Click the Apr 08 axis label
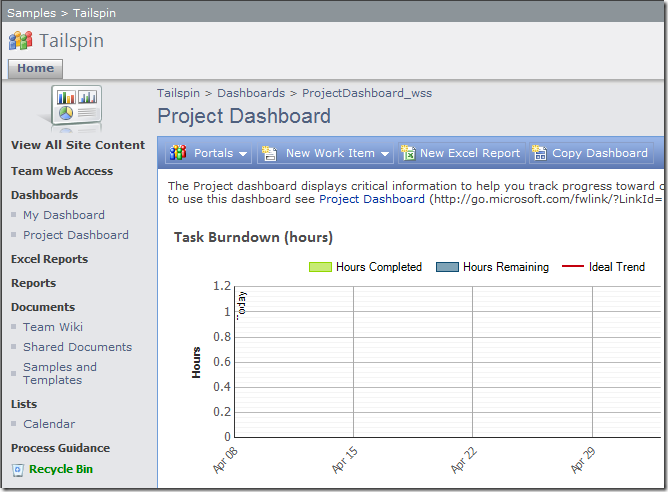This screenshot has height=492, width=668. (x=225, y=460)
